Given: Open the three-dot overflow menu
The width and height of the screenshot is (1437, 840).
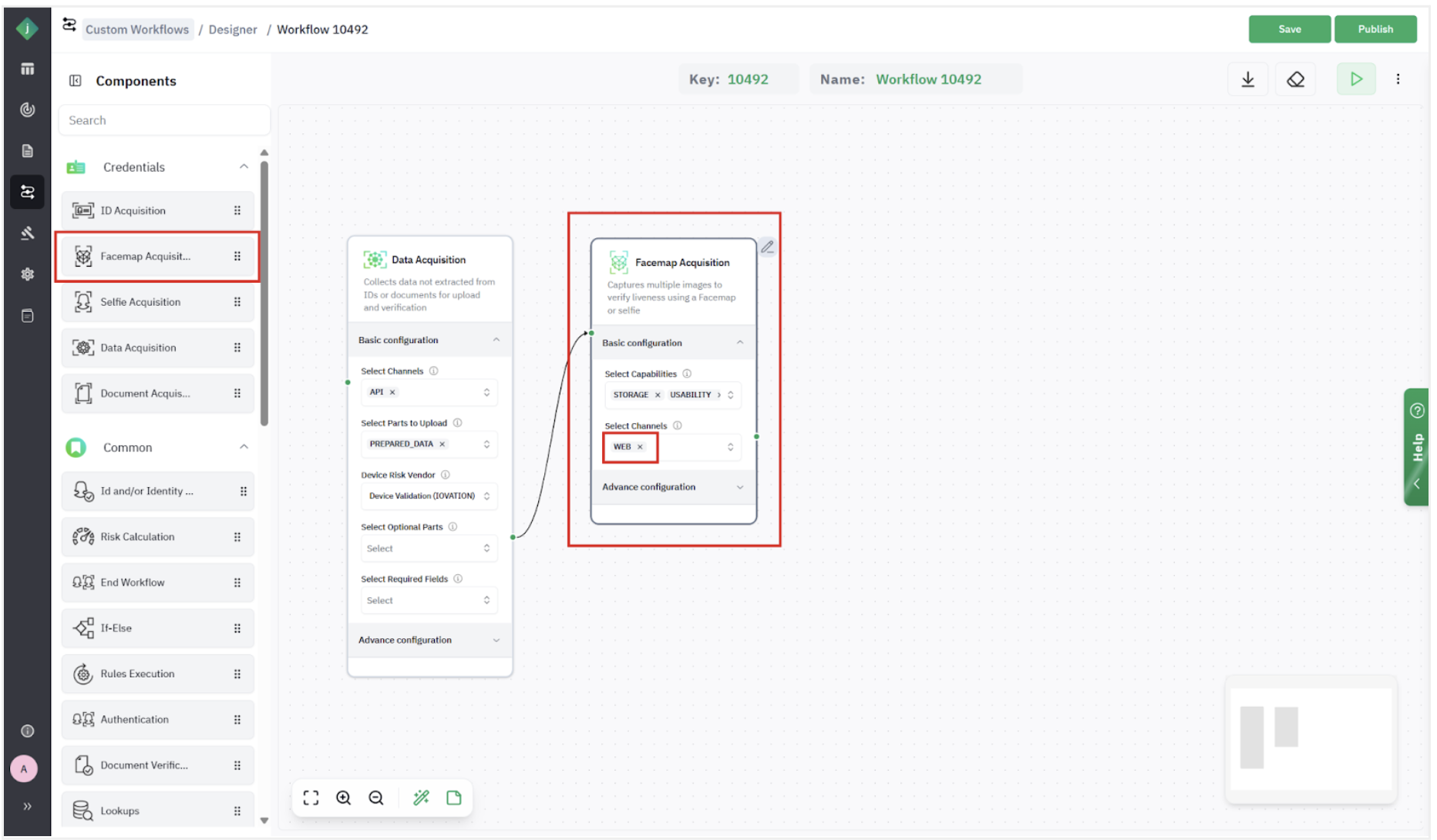Looking at the screenshot, I should coord(1399,79).
